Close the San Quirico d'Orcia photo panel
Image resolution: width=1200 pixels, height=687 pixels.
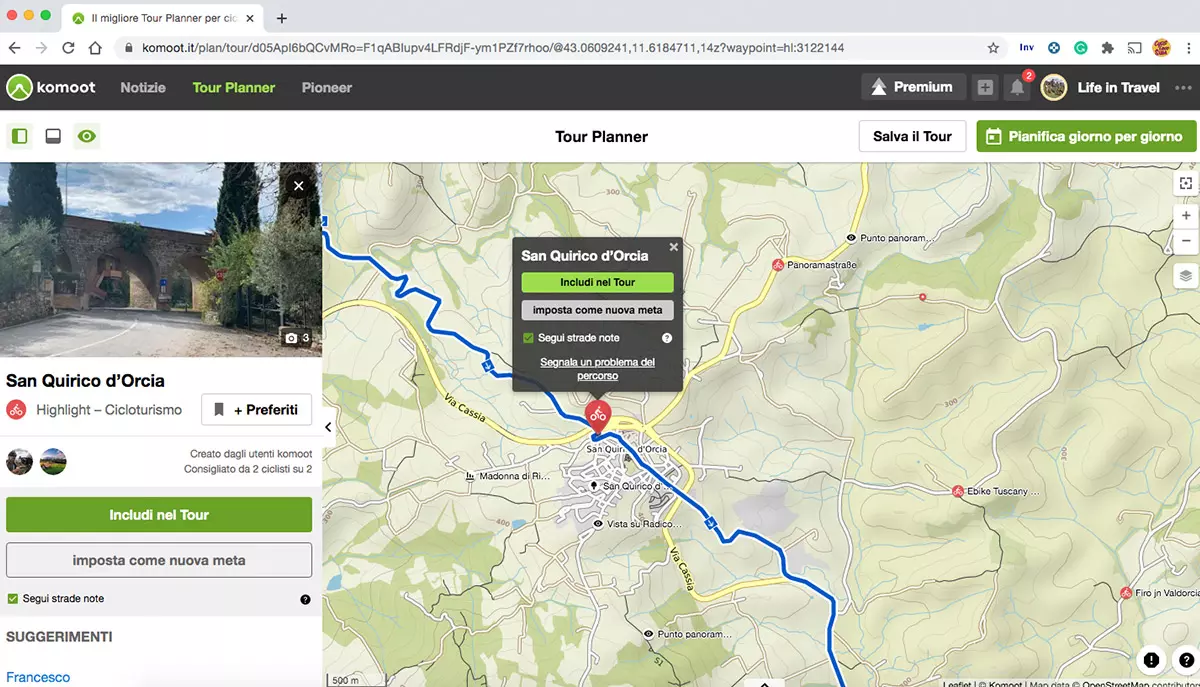[298, 185]
